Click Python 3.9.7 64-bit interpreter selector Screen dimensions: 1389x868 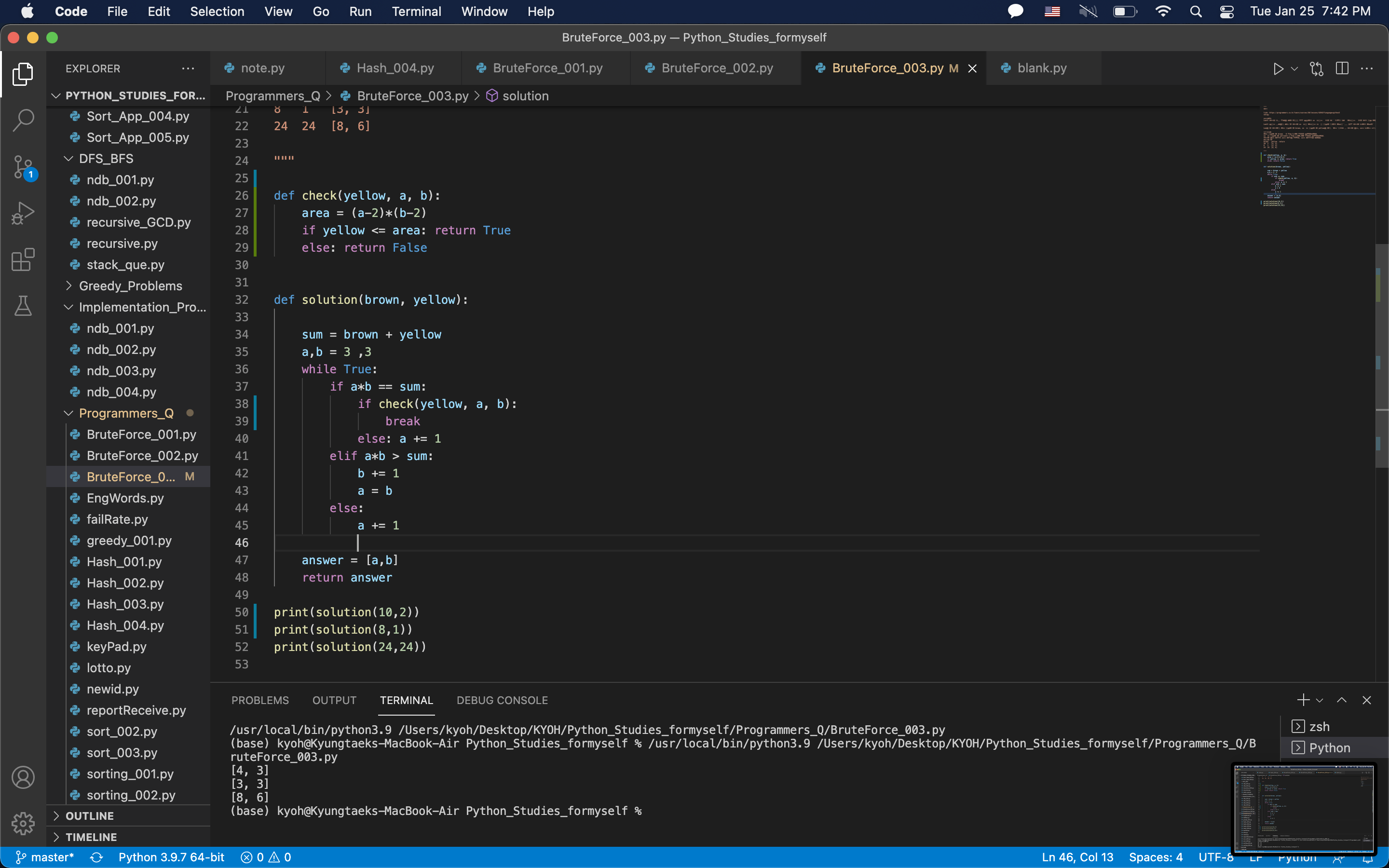tap(171, 857)
